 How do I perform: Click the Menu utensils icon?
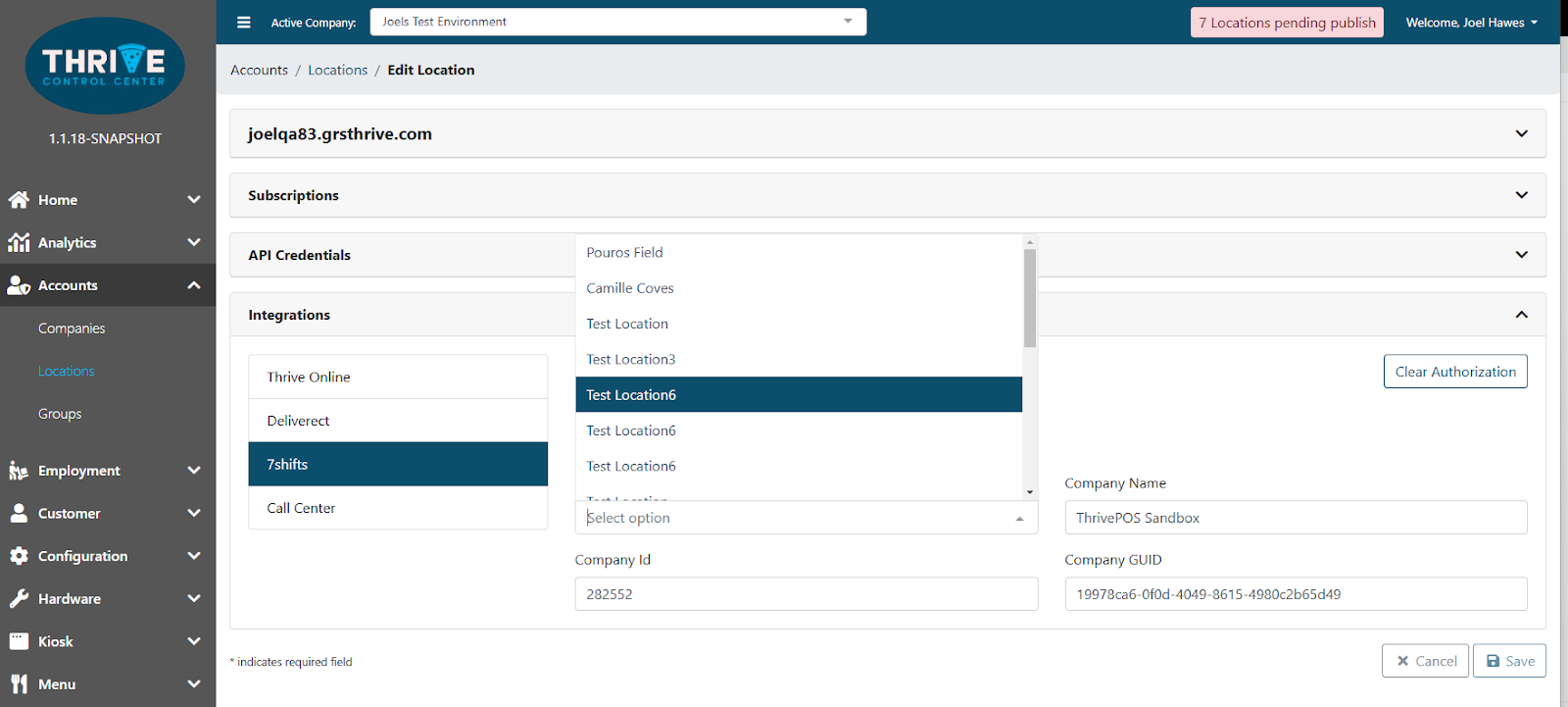pyautogui.click(x=19, y=683)
